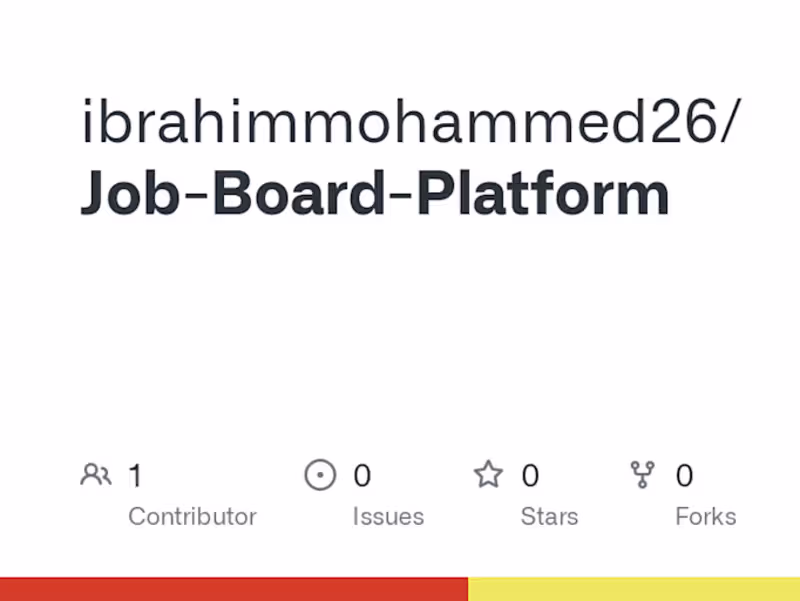Screen dimensions: 800x601
Task: Click the word "Platform" in repository title
Action: (543, 195)
